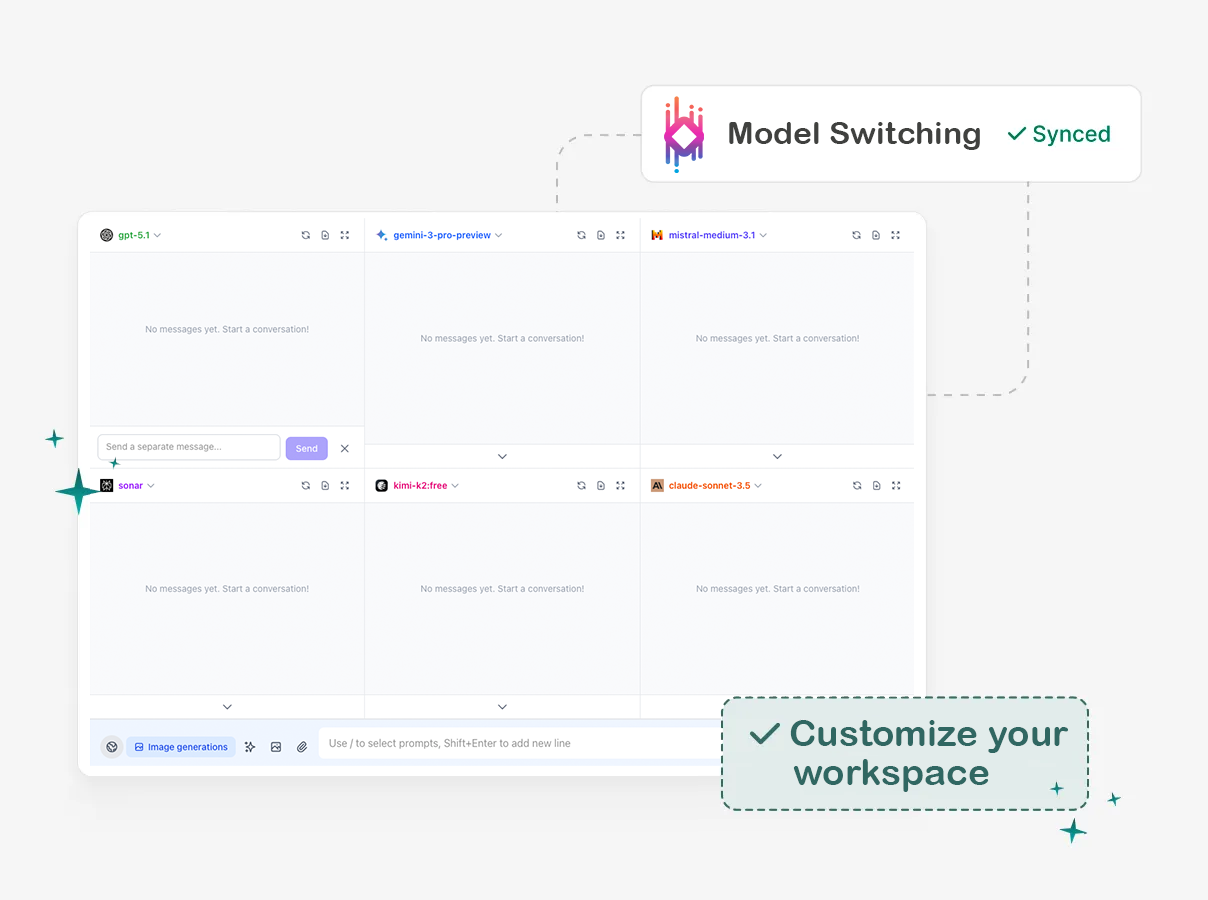Click the globe icon in the bottom bar

point(111,746)
